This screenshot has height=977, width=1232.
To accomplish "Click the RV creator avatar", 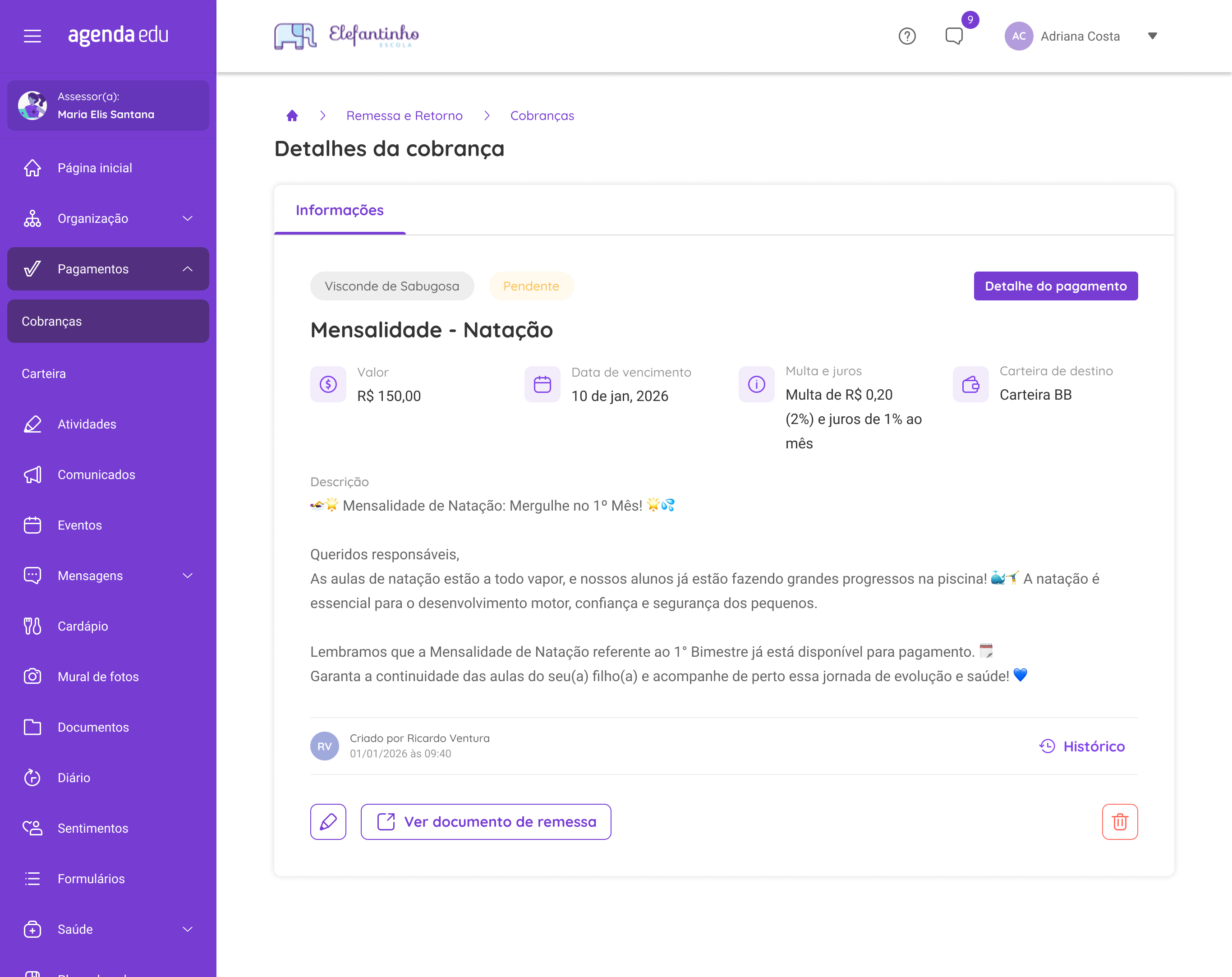I will (x=325, y=746).
